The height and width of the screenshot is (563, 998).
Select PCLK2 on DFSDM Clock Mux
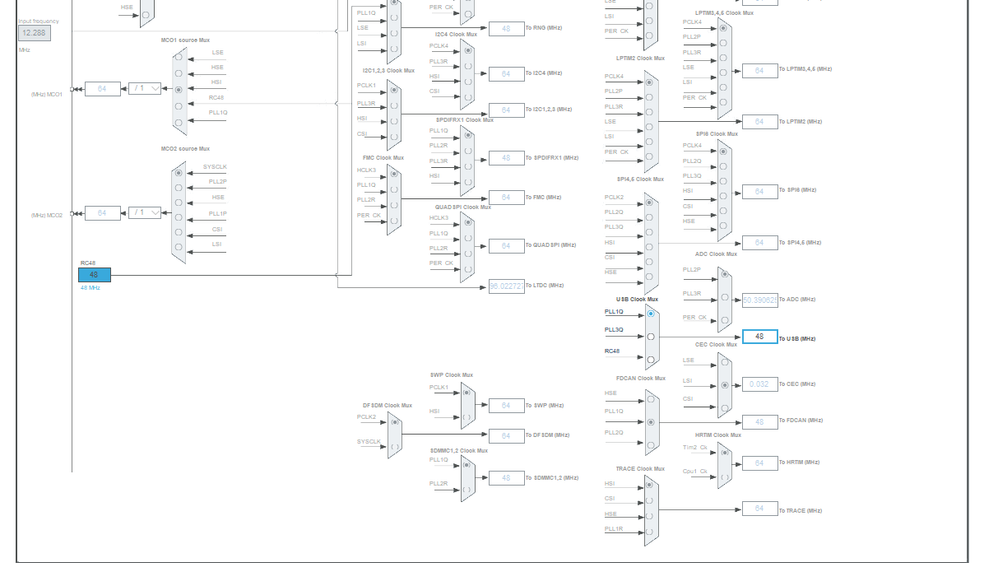click(x=395, y=422)
